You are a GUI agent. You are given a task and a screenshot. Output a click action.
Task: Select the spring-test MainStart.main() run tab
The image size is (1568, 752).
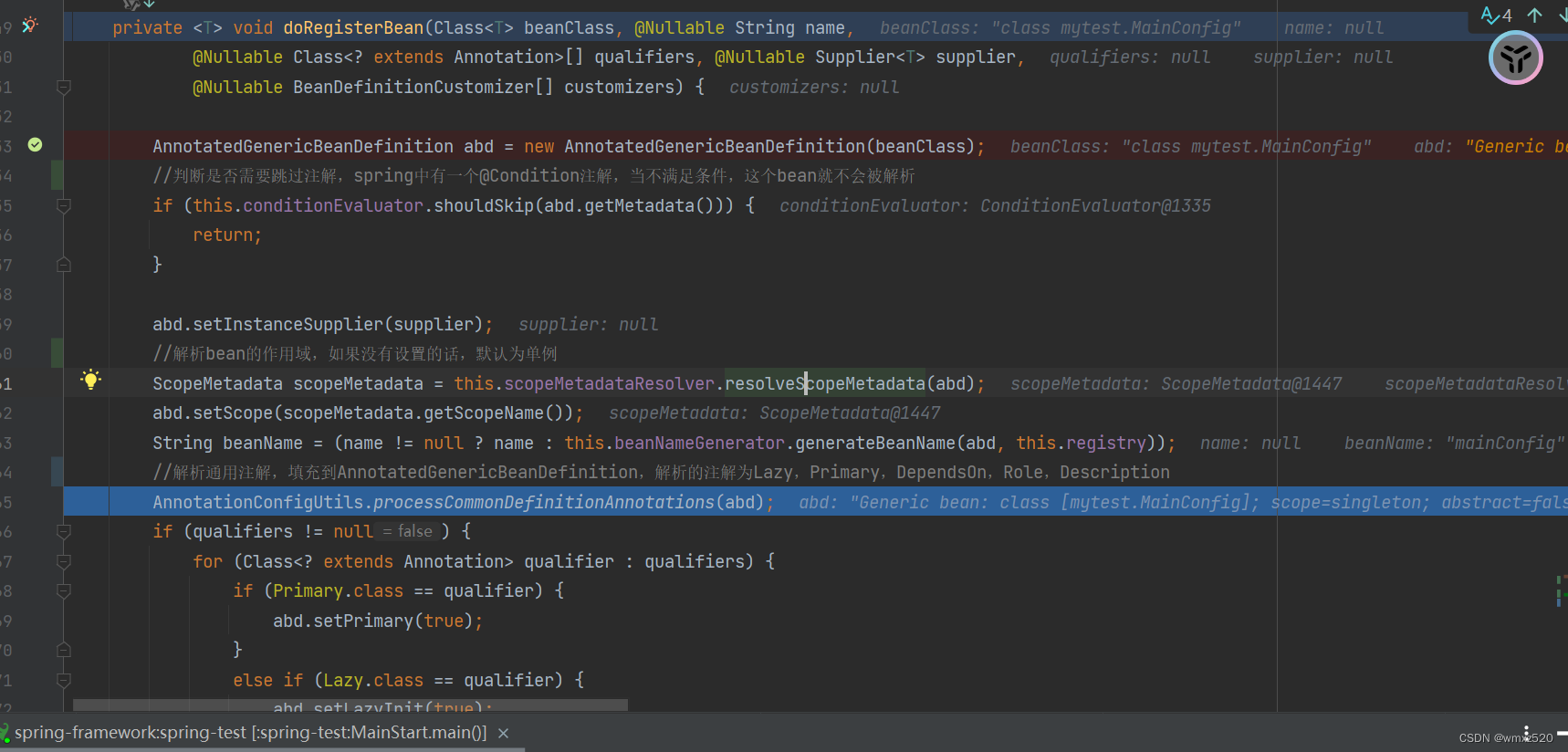(x=250, y=733)
